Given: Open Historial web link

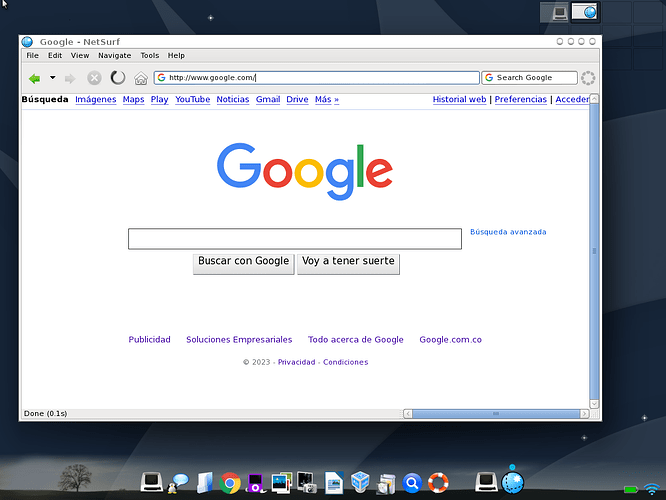Looking at the screenshot, I should pos(459,99).
